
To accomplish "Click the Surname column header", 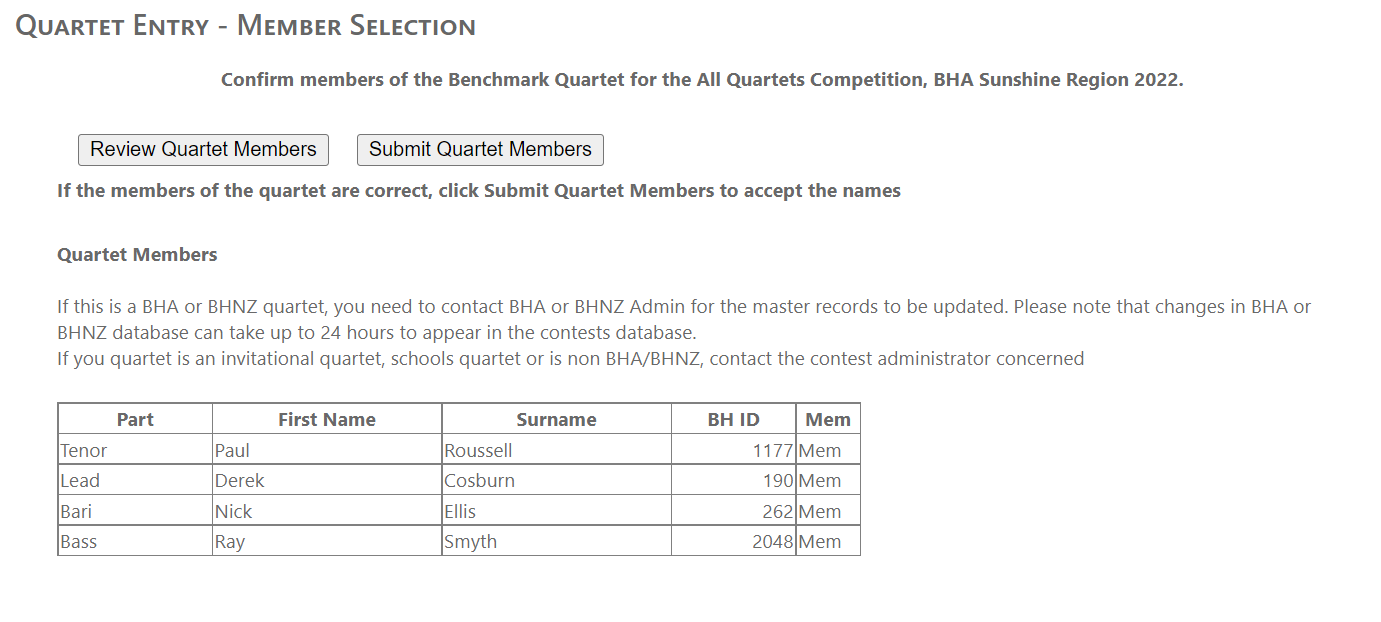I will point(556,420).
